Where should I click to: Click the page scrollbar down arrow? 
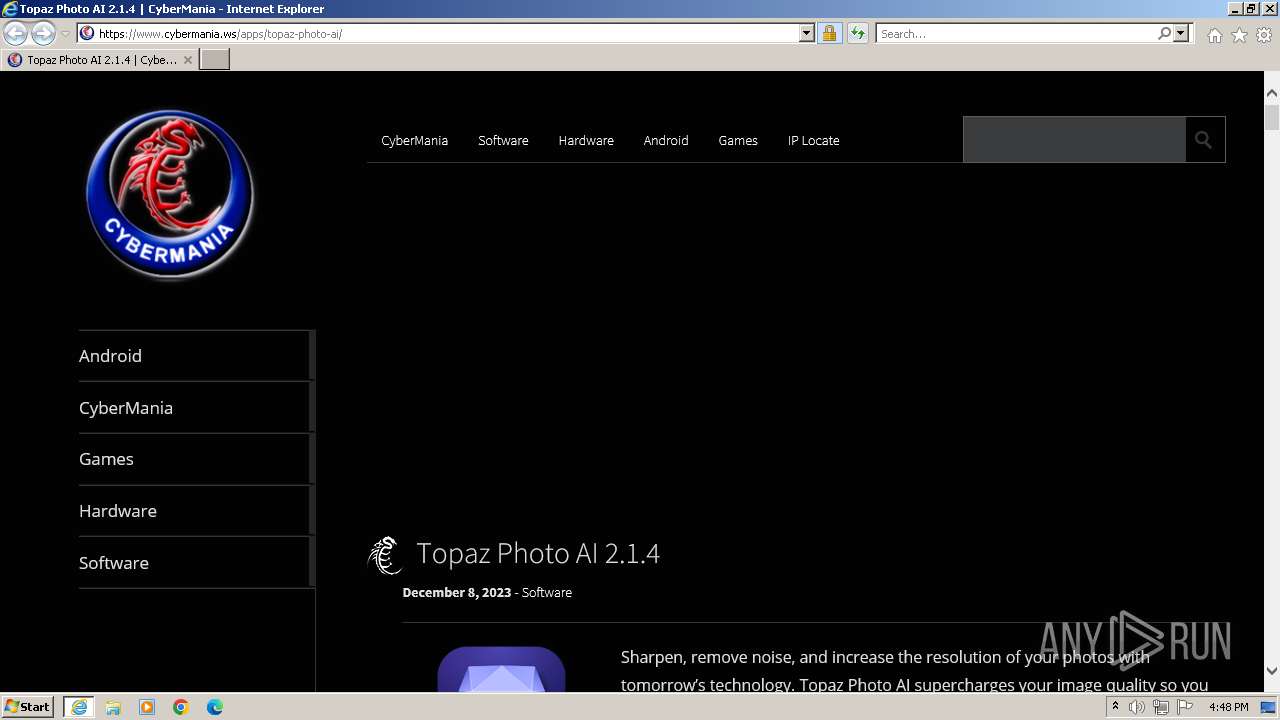pyautogui.click(x=1271, y=671)
